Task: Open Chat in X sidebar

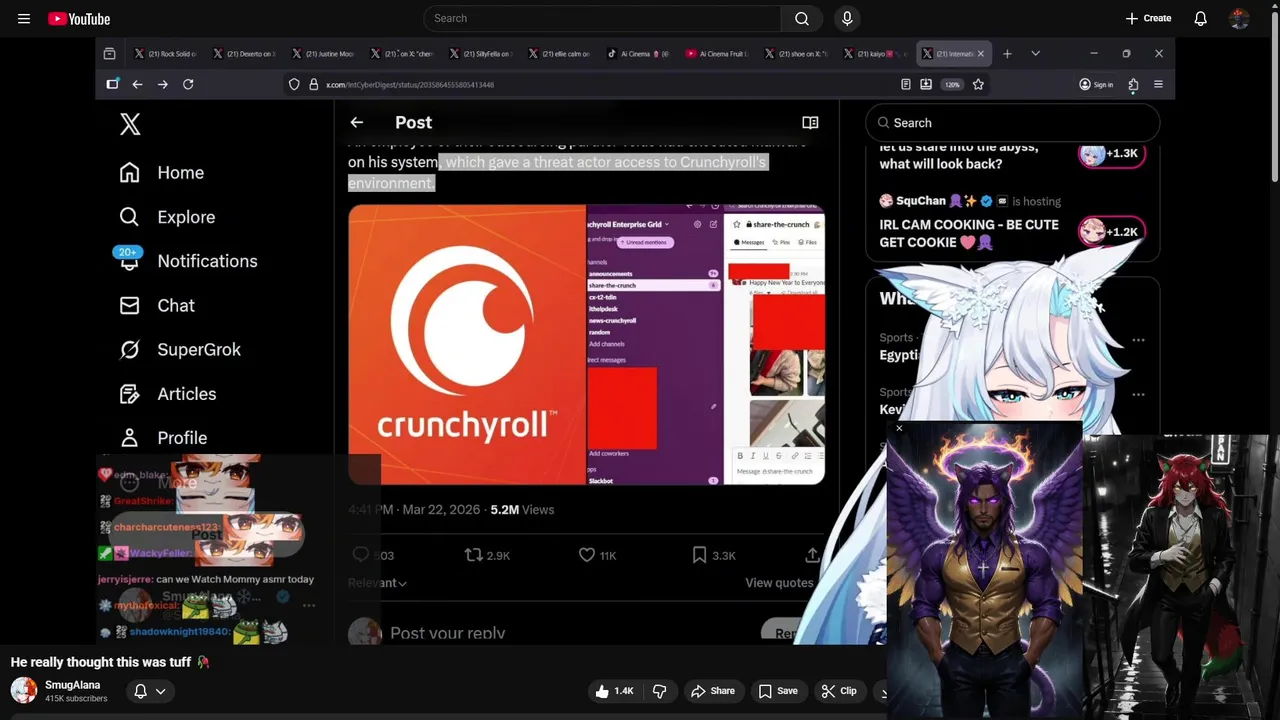Action: pyautogui.click(x=157, y=305)
